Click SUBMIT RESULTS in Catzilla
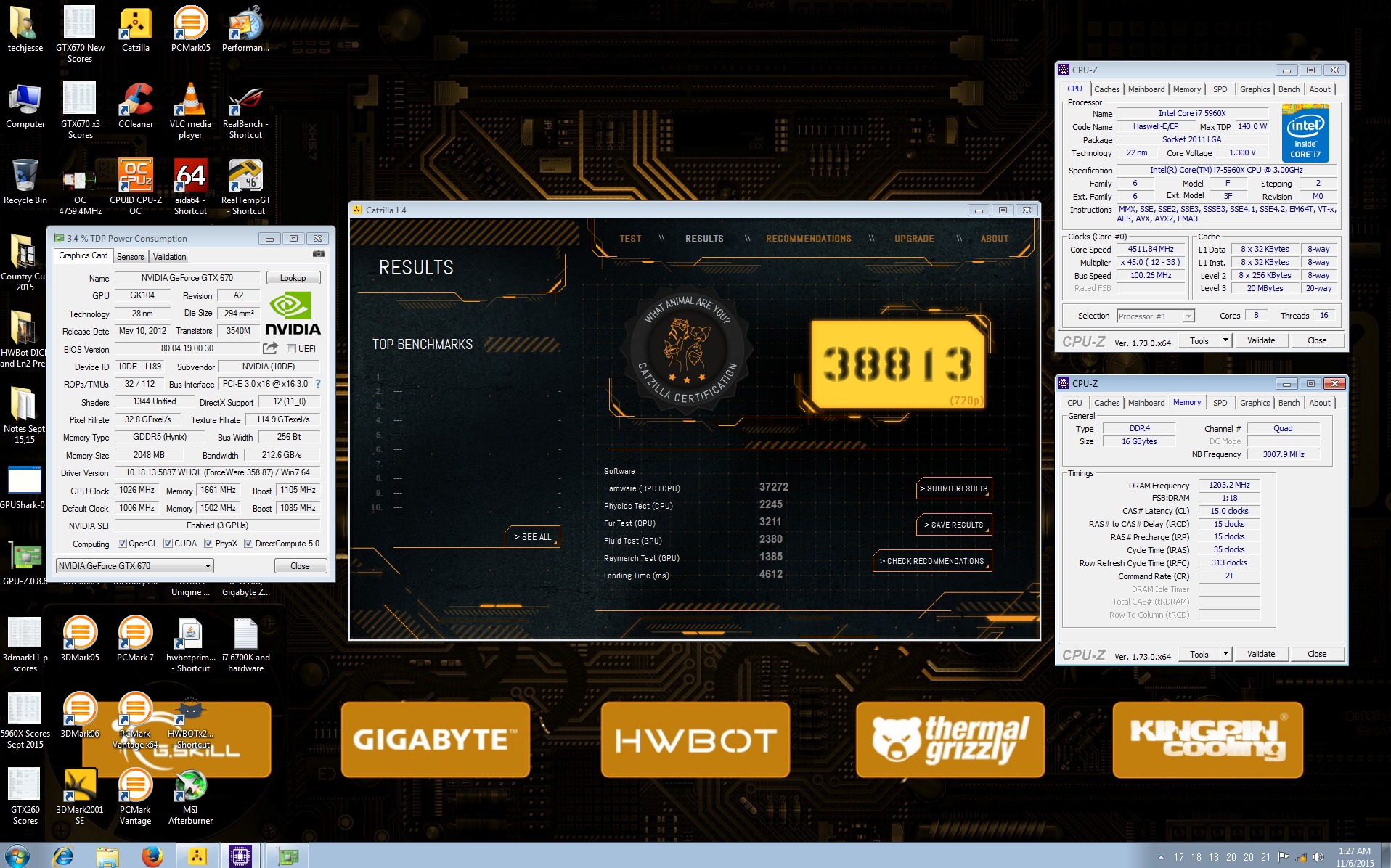This screenshot has height=868, width=1391. click(953, 488)
